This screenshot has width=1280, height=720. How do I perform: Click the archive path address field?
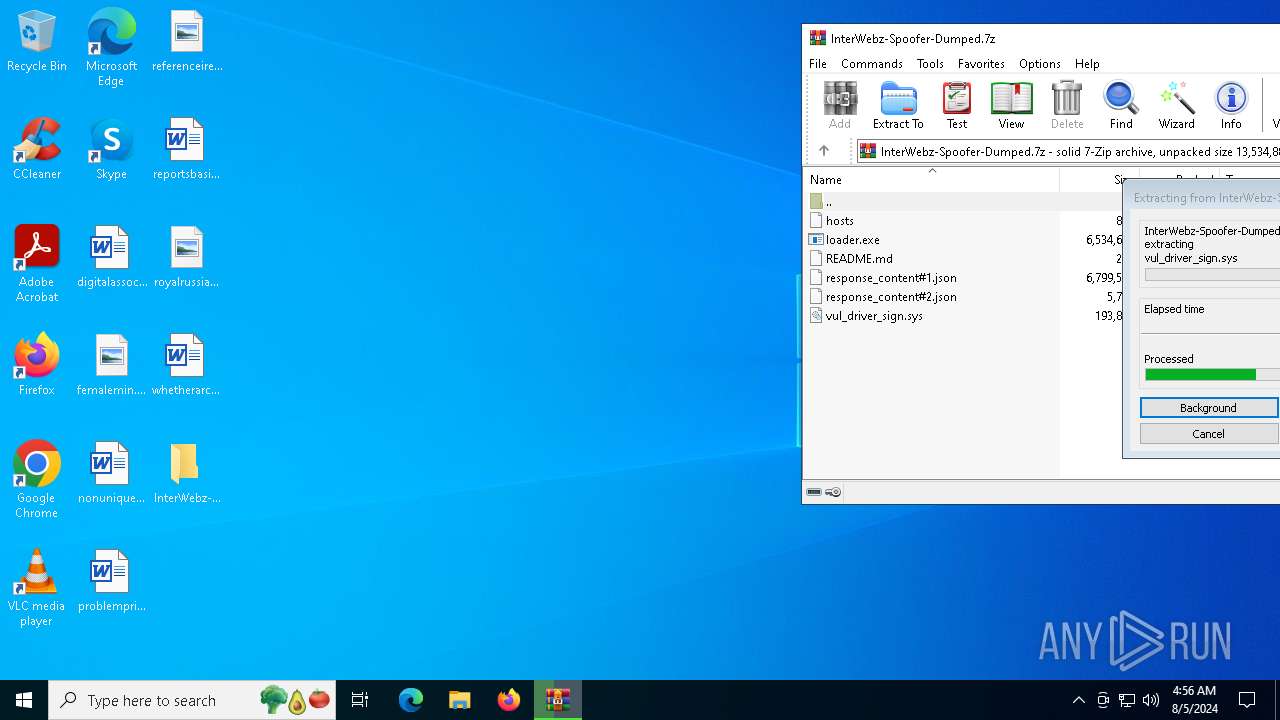click(x=1068, y=151)
